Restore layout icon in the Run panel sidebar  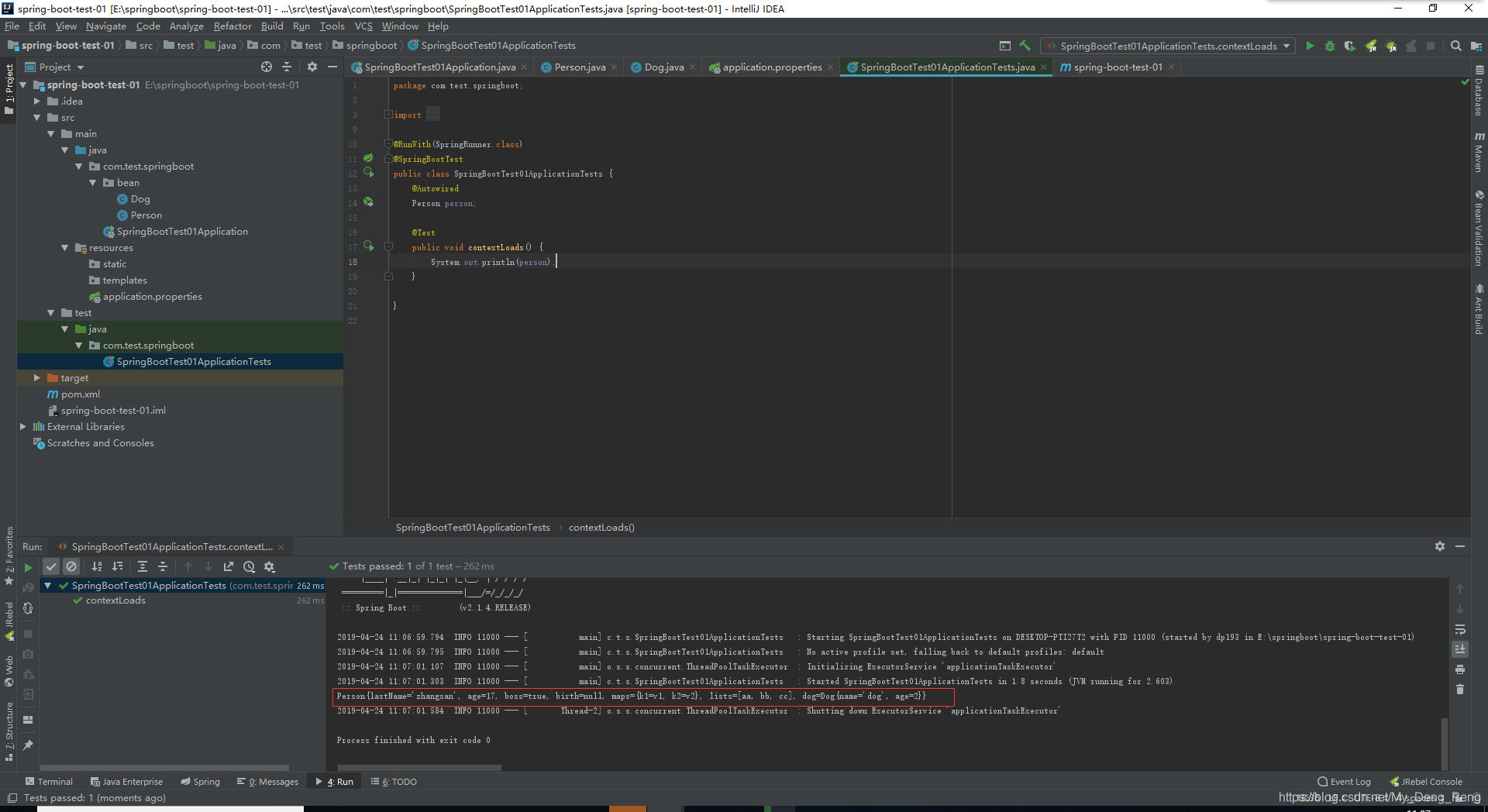click(28, 719)
